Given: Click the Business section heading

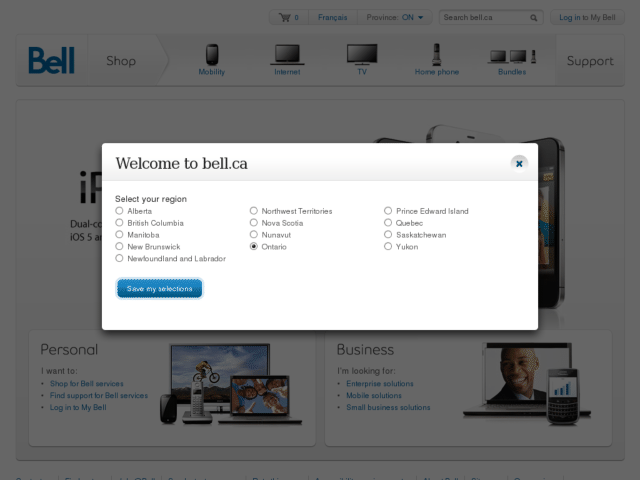Looking at the screenshot, I should tap(365, 350).
